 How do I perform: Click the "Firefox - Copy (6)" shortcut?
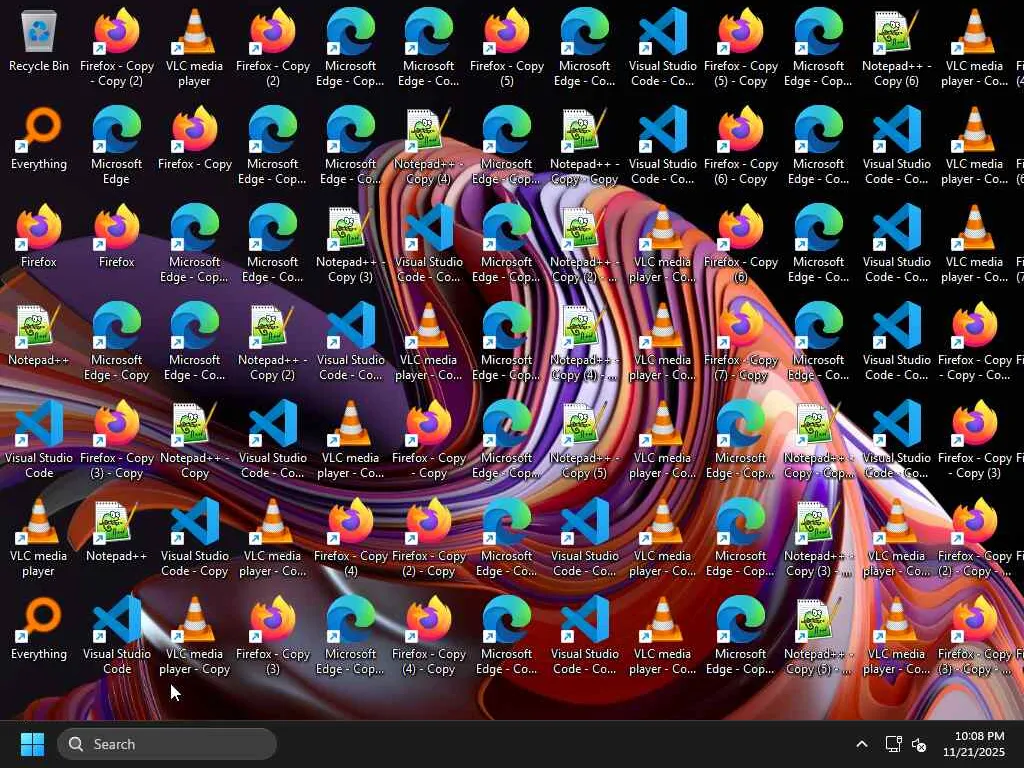[741, 244]
